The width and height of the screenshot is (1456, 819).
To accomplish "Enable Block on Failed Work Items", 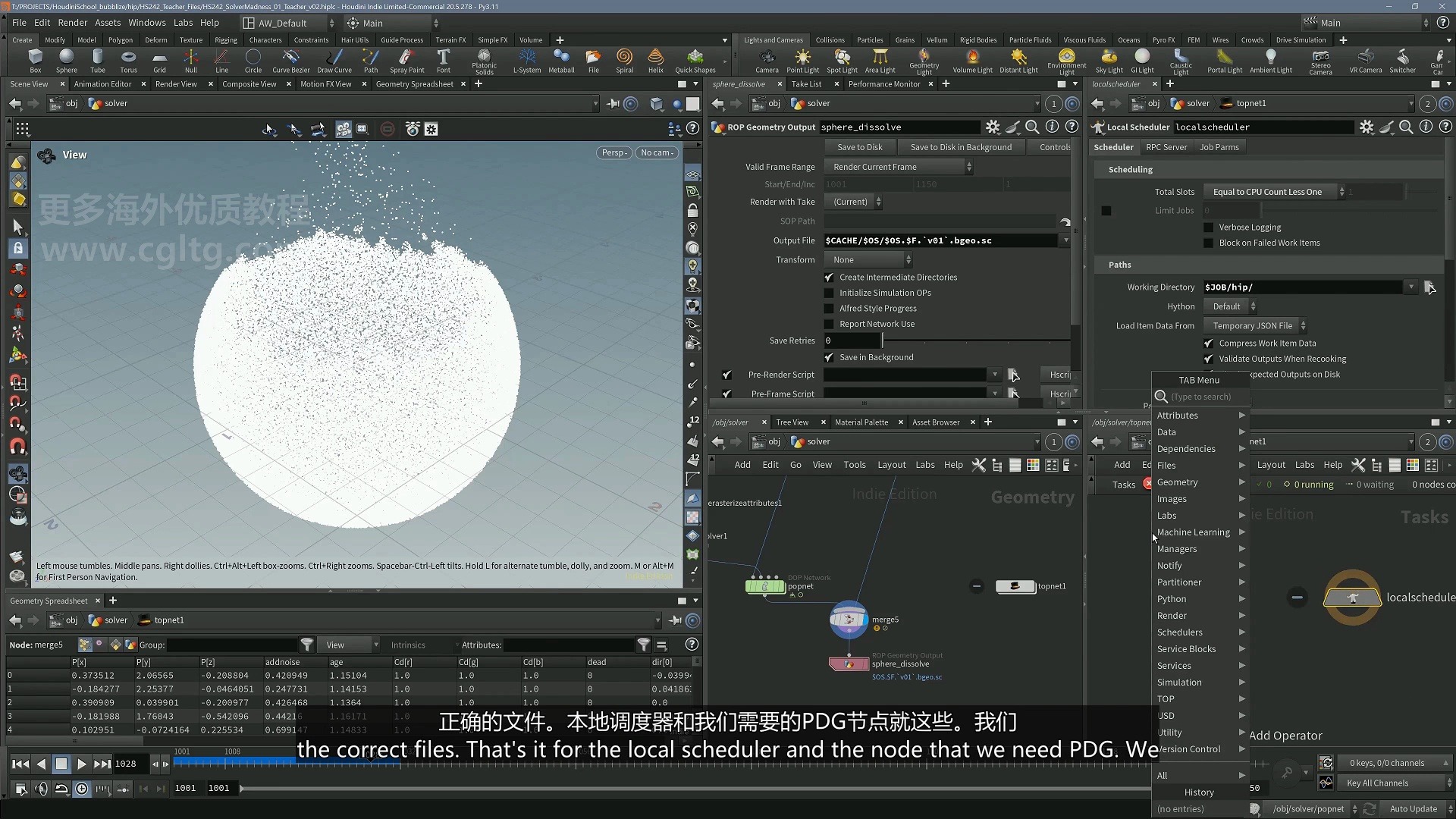I will click(1209, 243).
